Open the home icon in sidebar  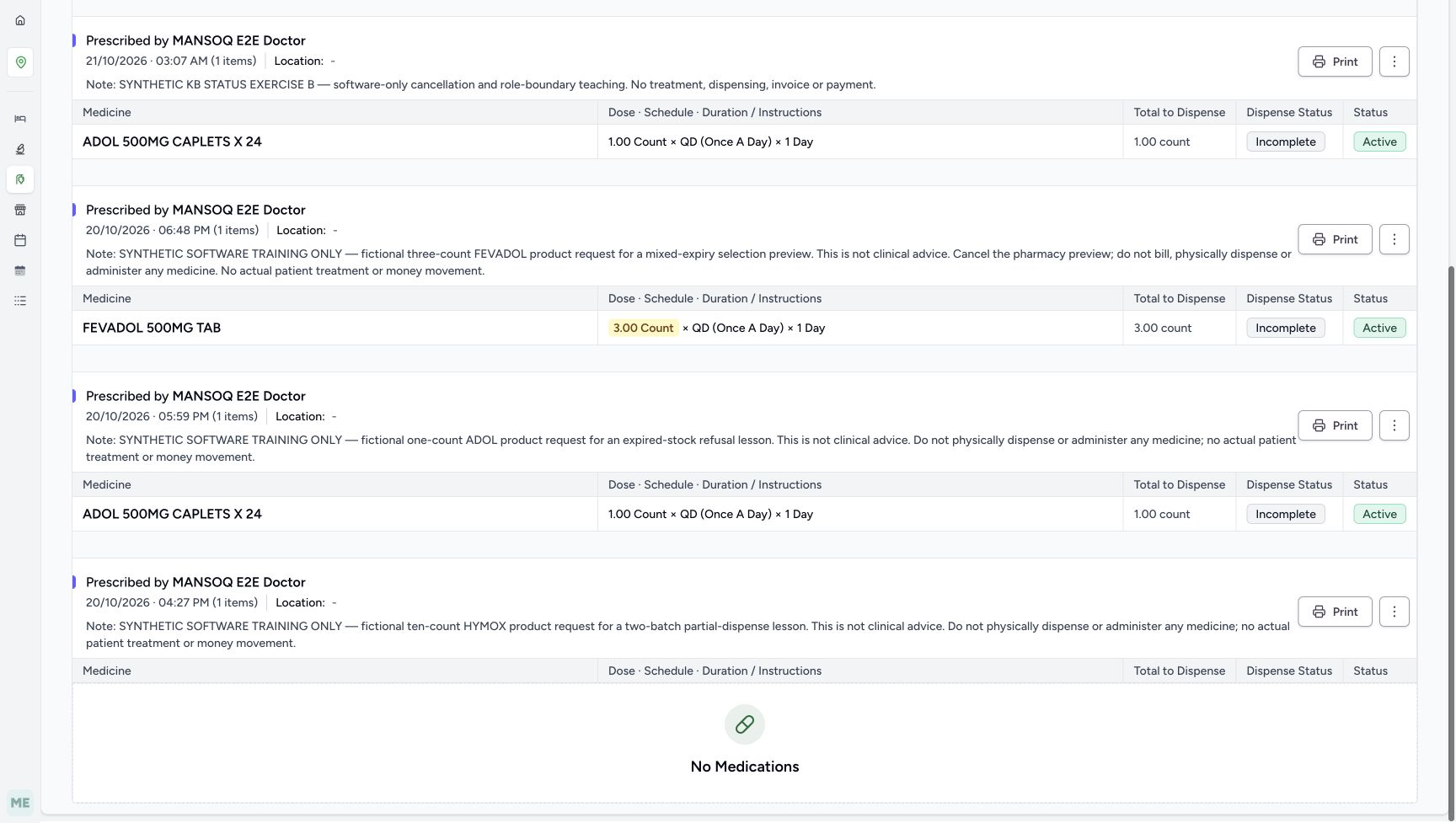coord(20,20)
